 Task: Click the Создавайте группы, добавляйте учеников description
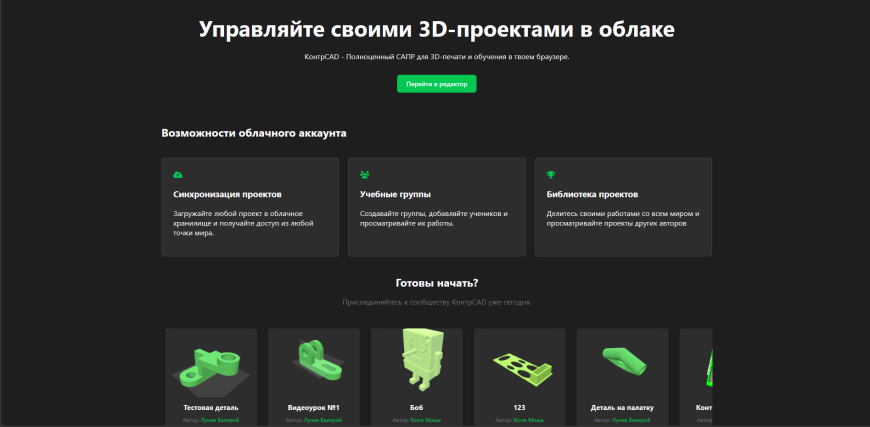click(434, 218)
